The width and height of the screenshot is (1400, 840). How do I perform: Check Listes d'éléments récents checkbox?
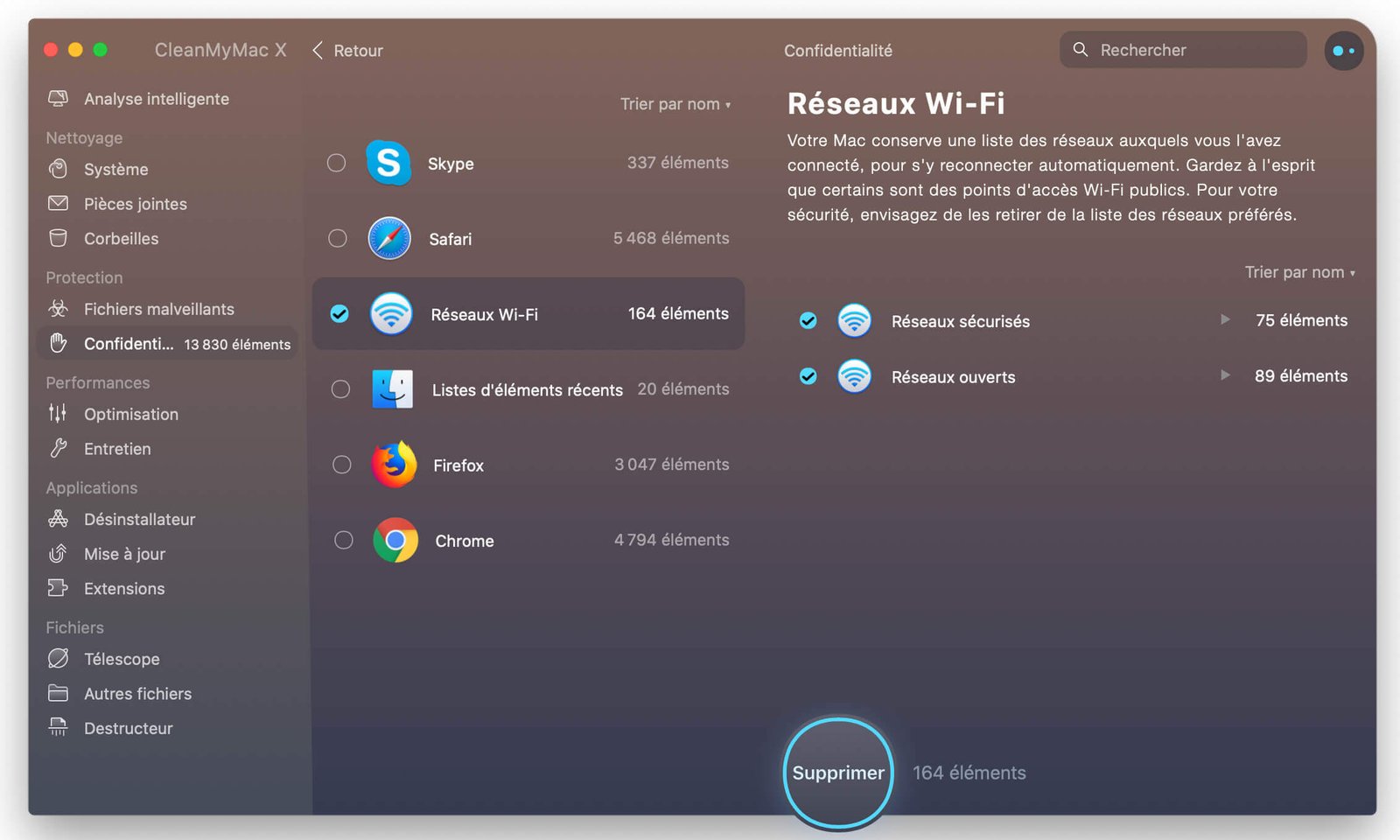pos(340,388)
